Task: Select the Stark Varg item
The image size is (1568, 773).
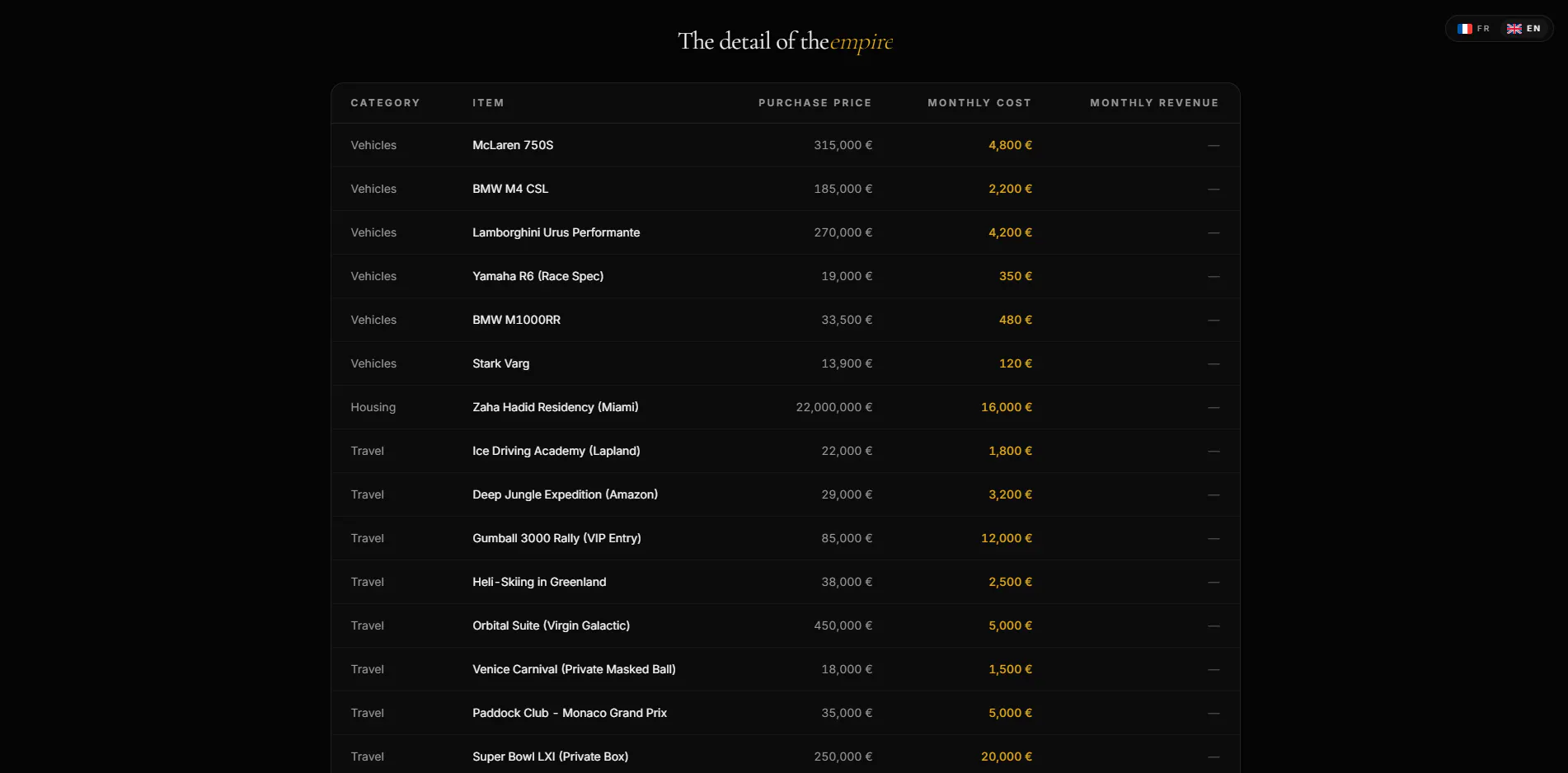Action: point(500,363)
